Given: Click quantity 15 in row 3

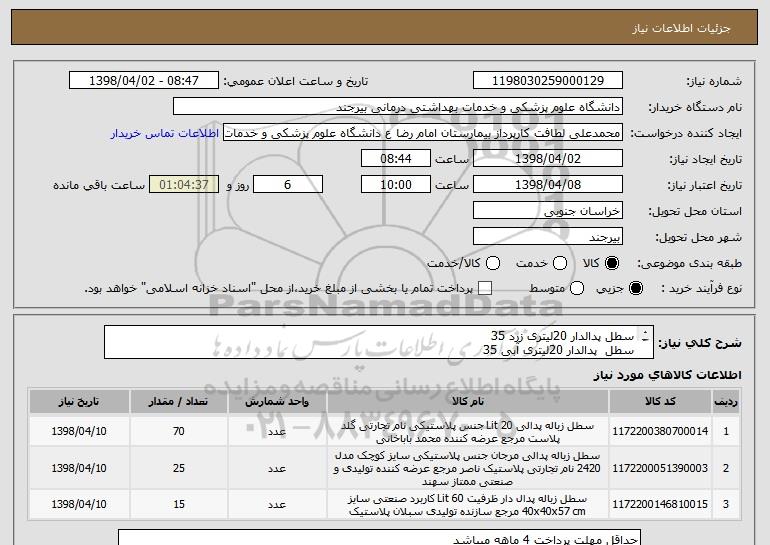Looking at the screenshot, I should point(179,504).
